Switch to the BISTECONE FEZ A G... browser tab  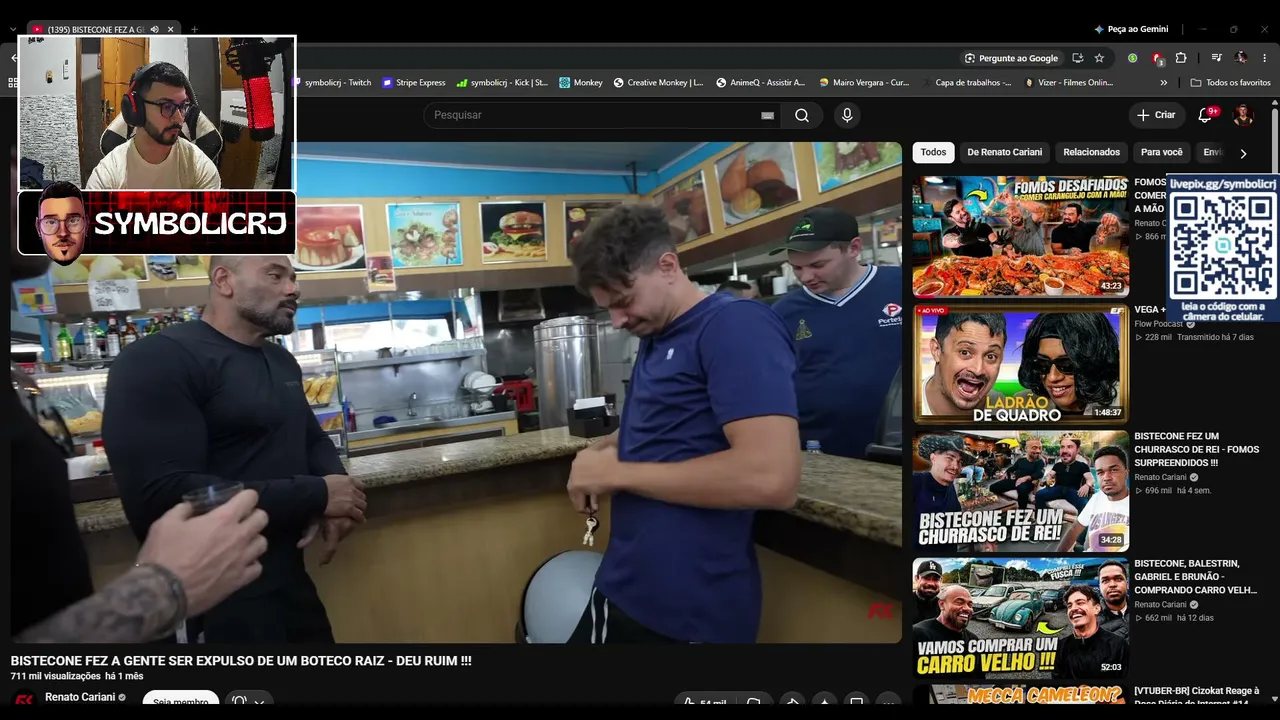(x=96, y=29)
